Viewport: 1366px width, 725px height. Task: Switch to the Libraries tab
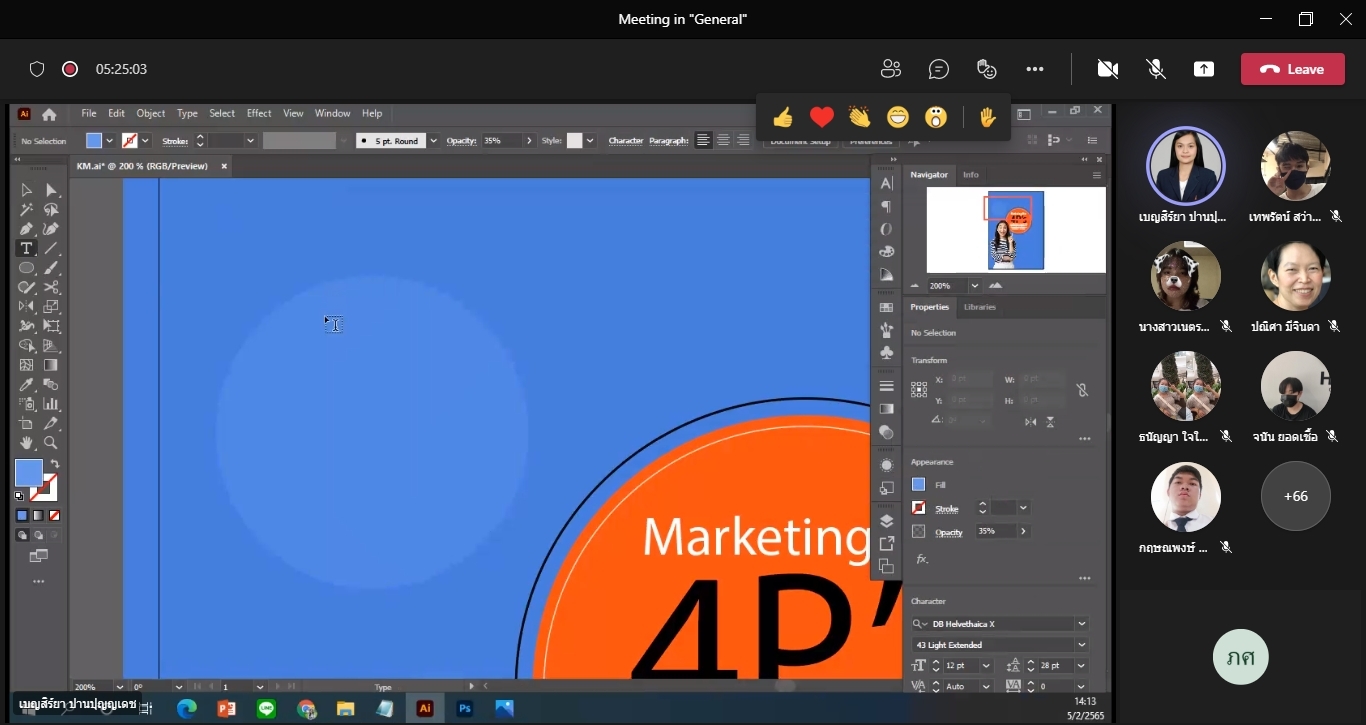[x=980, y=307]
